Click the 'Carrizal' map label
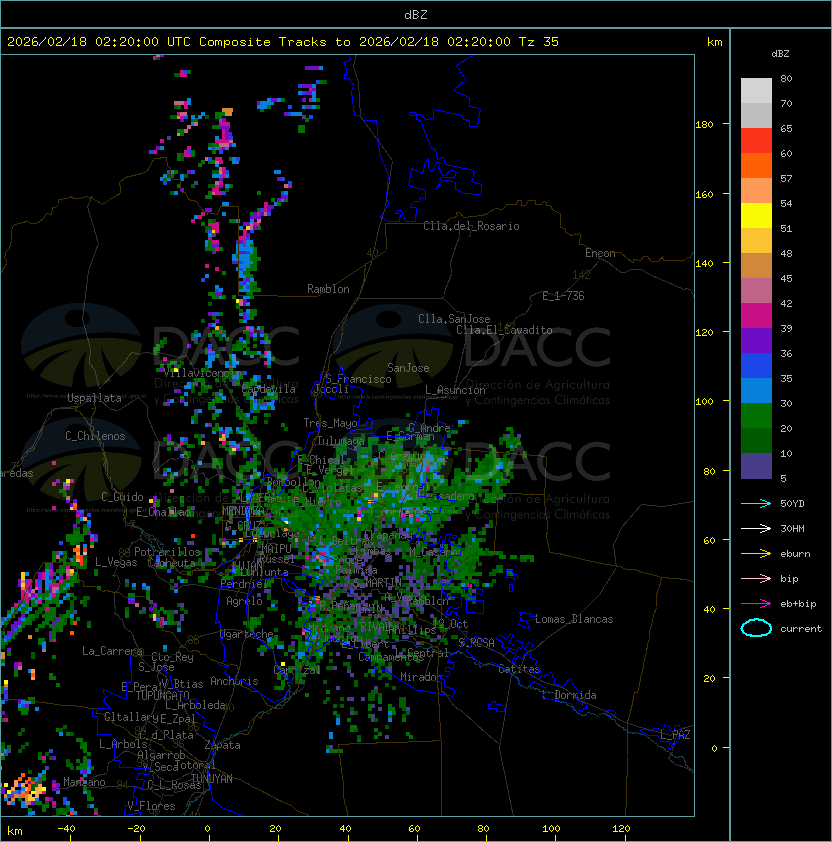This screenshot has height=842, width=832. pyautogui.click(x=297, y=670)
